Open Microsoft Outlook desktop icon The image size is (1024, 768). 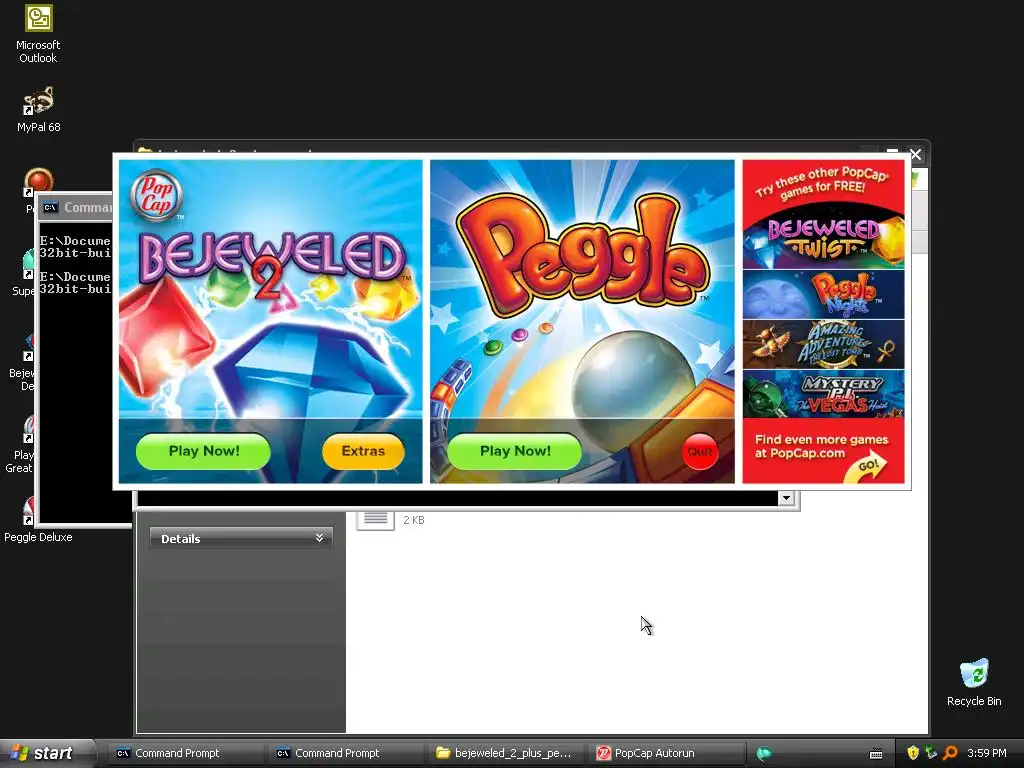(x=38, y=34)
